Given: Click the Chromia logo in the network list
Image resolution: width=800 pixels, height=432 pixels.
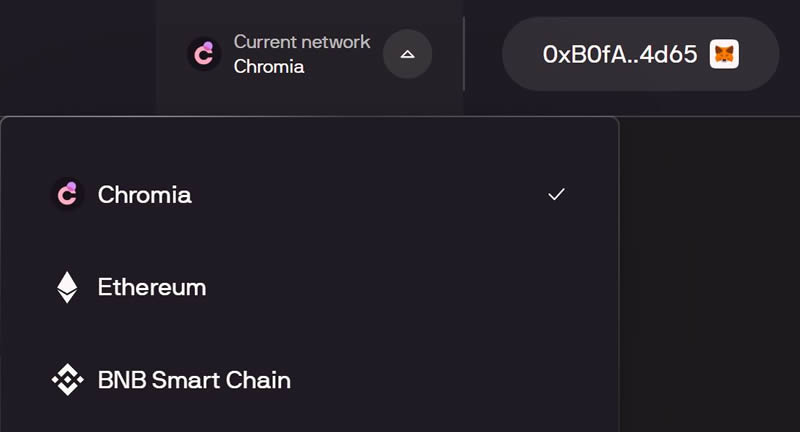Looking at the screenshot, I should point(67,194).
